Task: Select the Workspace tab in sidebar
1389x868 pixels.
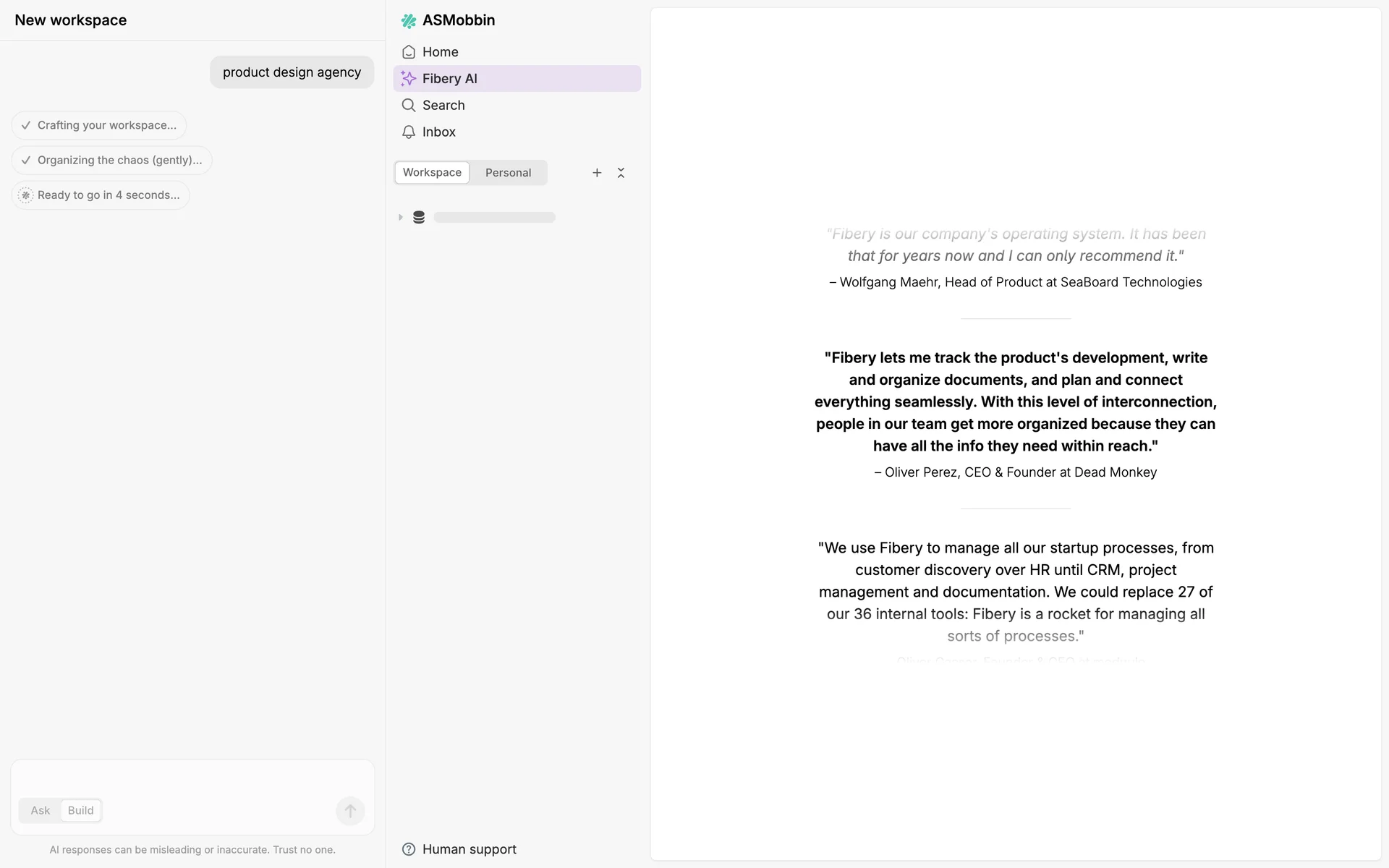Action: (432, 173)
